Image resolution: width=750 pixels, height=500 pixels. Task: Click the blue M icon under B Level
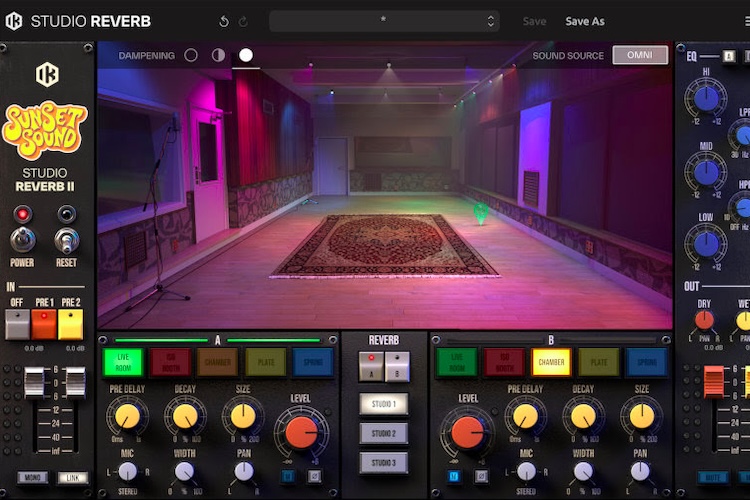click(x=455, y=476)
